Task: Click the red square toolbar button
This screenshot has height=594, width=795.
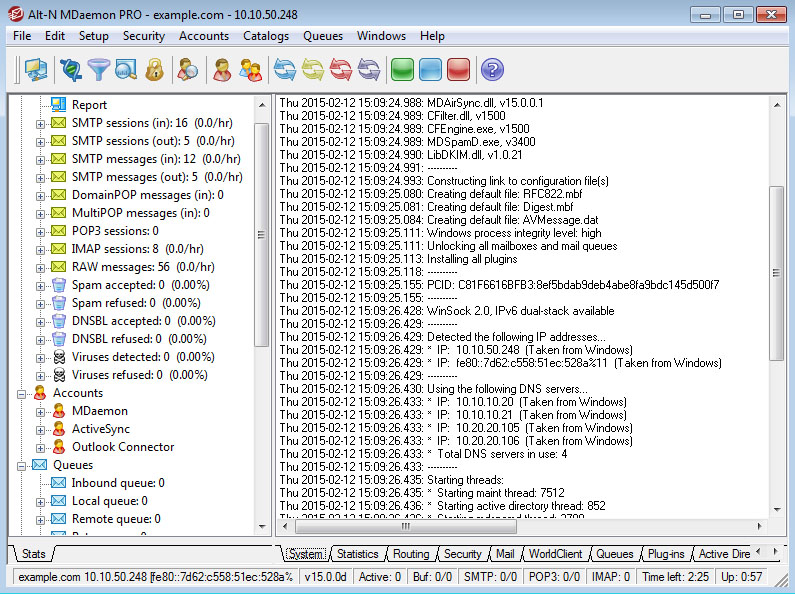Action: (458, 70)
